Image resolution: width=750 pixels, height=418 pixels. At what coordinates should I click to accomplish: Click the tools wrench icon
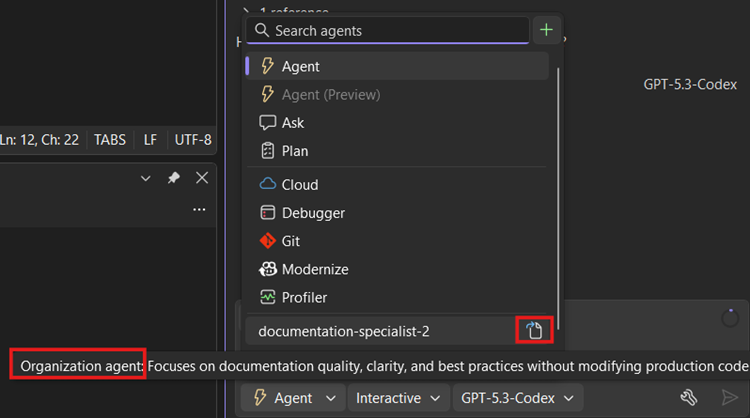(689, 397)
